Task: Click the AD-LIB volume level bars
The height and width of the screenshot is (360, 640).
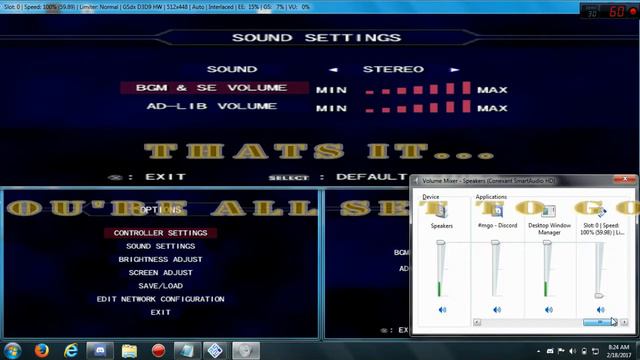Action: click(418, 107)
